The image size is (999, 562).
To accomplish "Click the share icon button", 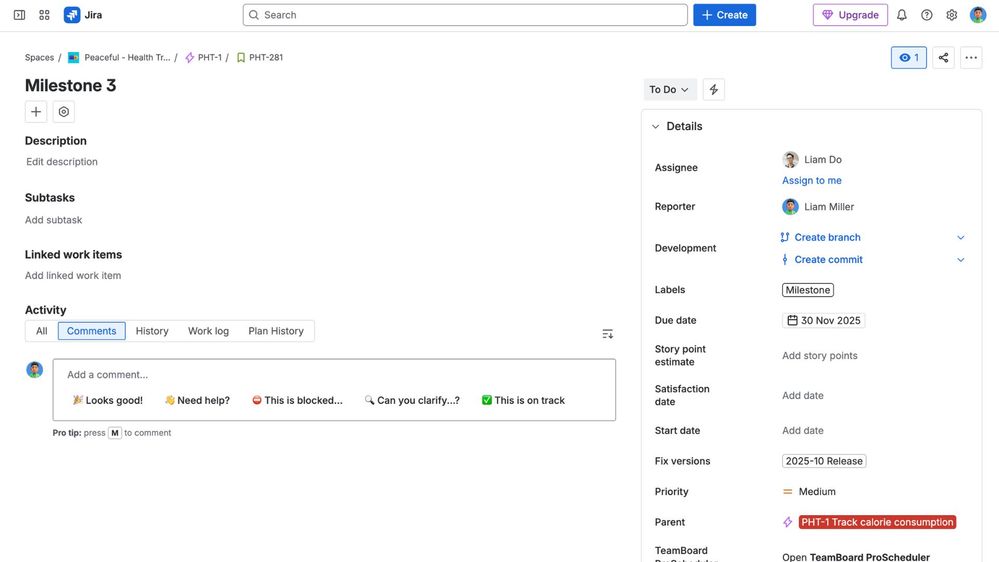I will tap(943, 57).
